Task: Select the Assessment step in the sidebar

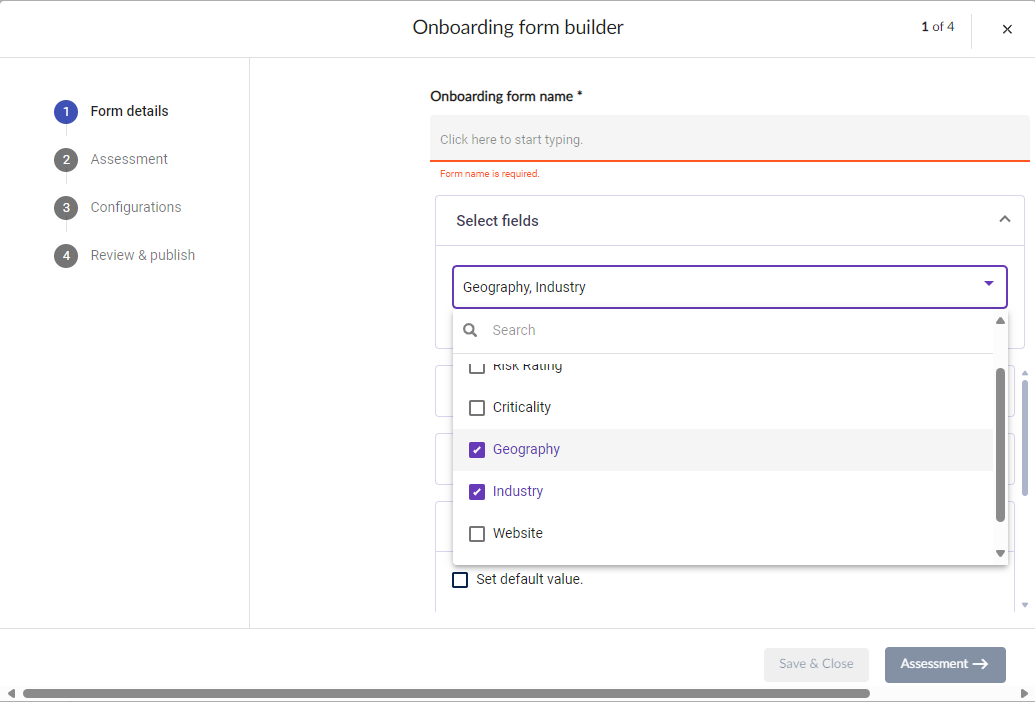Action: pos(128,159)
